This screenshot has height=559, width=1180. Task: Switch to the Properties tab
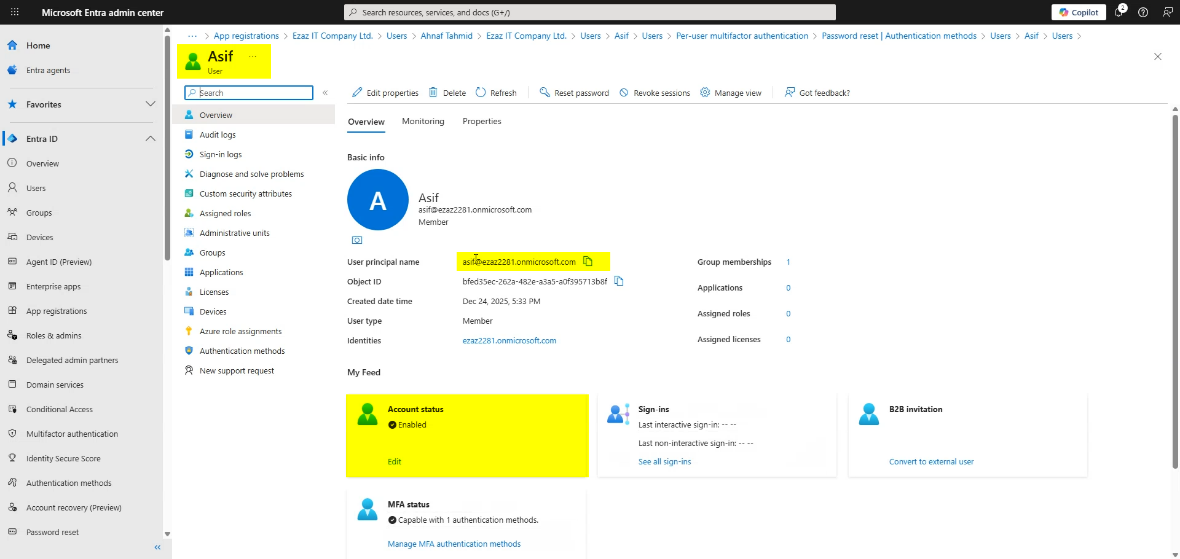482,121
